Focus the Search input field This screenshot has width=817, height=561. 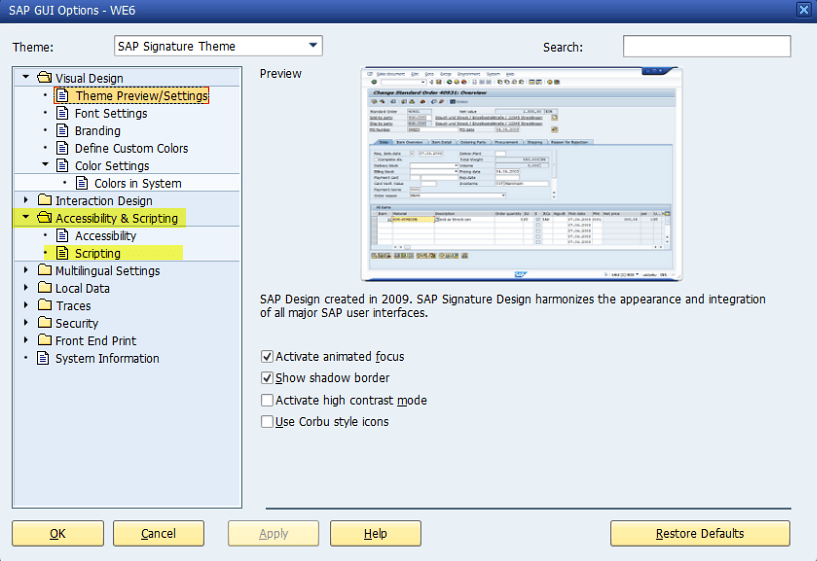click(x=707, y=46)
